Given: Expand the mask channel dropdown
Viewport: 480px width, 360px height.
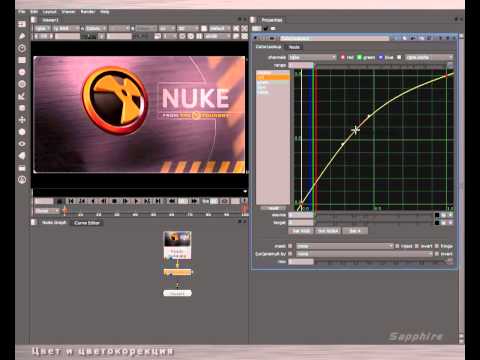Looking at the screenshot, I should (345, 246).
